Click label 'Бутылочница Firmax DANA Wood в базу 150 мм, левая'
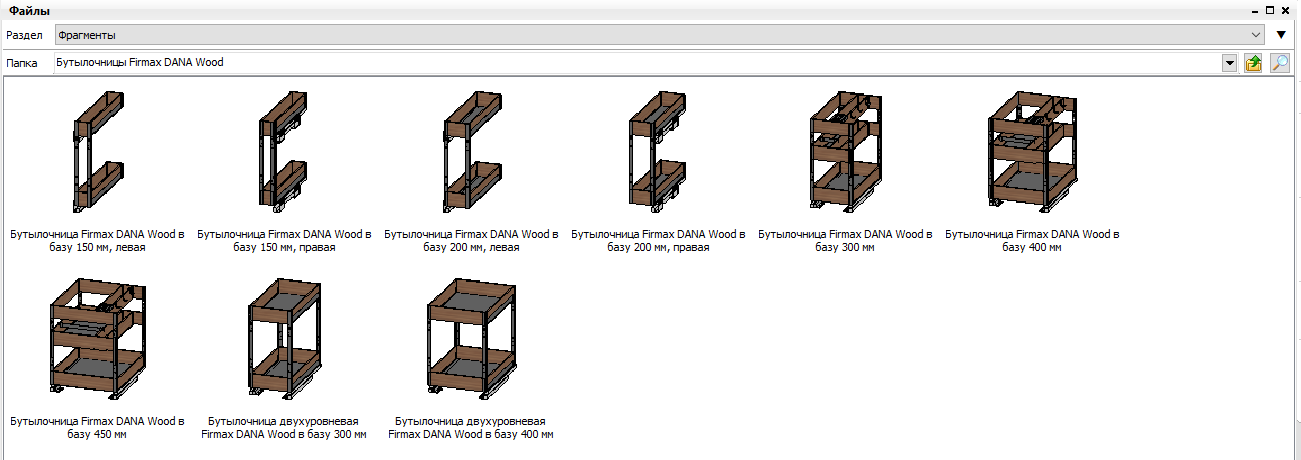1301x460 pixels. (98, 241)
